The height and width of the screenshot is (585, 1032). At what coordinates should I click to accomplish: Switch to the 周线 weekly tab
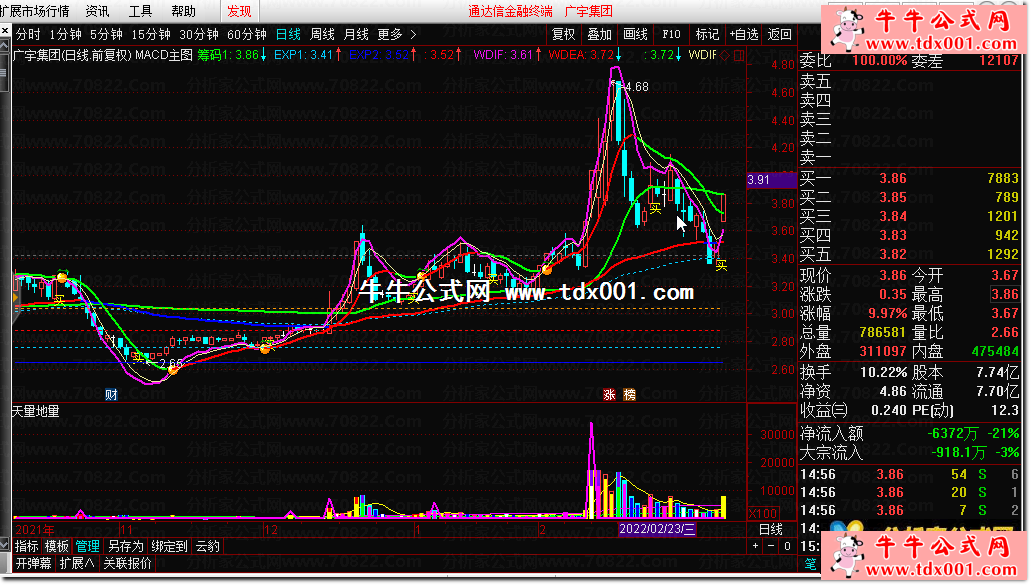[x=322, y=34]
